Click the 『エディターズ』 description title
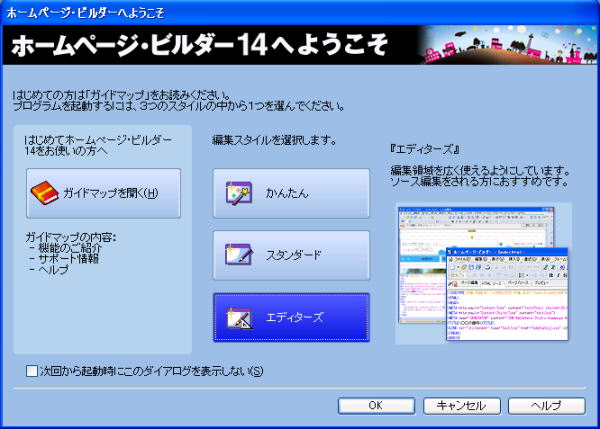 click(x=424, y=149)
